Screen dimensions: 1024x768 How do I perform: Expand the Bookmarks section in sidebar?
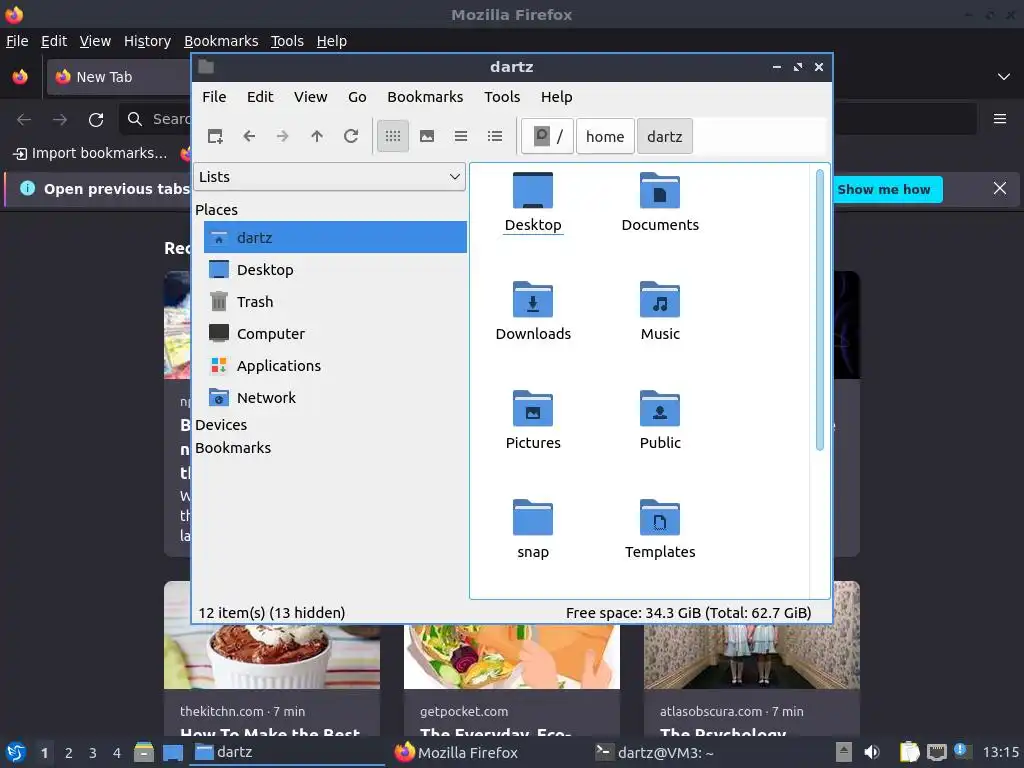[232, 447]
